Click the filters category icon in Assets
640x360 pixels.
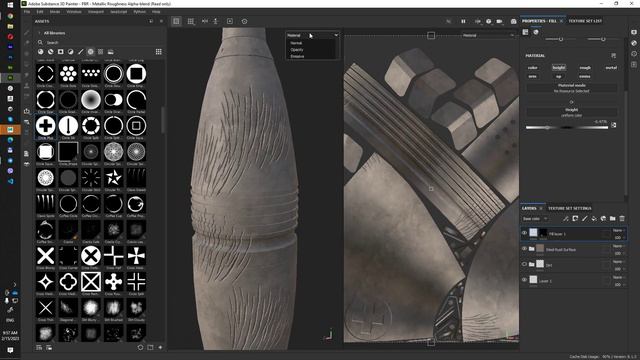tap(71, 52)
